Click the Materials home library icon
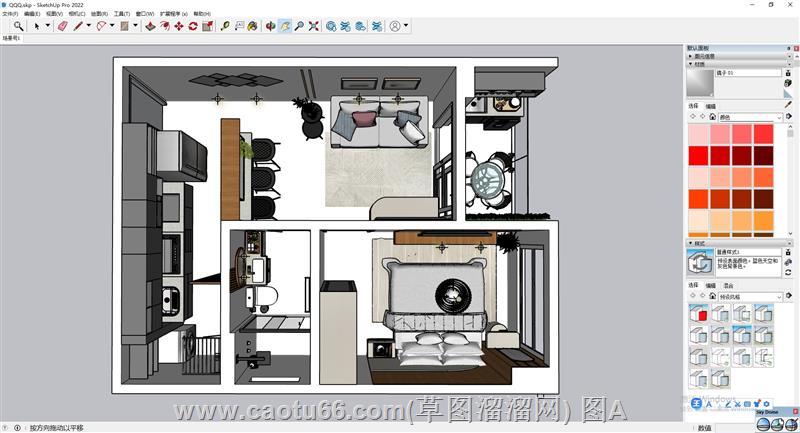The width and height of the screenshot is (800, 433). pos(712,117)
